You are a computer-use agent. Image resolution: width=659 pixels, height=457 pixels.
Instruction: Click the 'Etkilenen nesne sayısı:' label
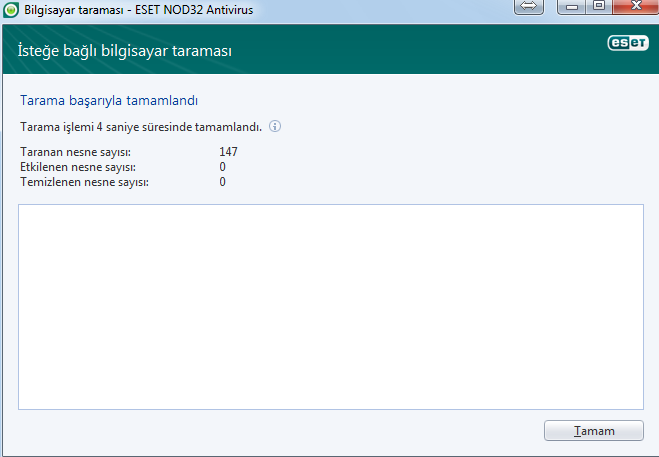78,167
